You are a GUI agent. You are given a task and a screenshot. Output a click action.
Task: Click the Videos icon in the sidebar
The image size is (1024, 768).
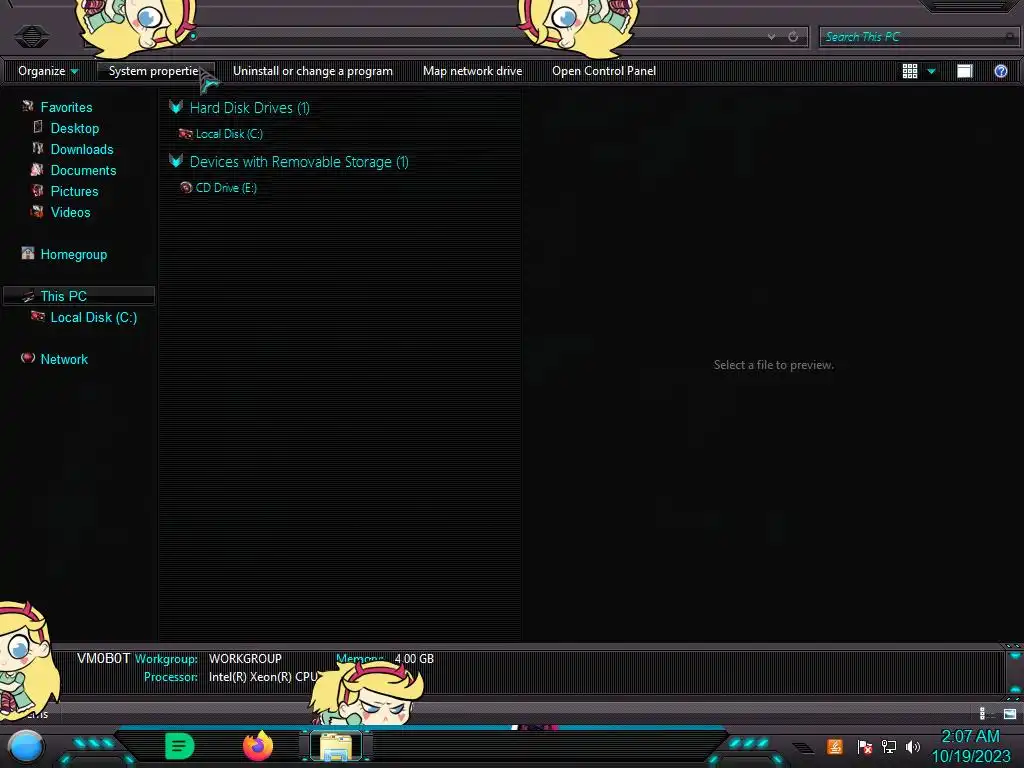37,211
